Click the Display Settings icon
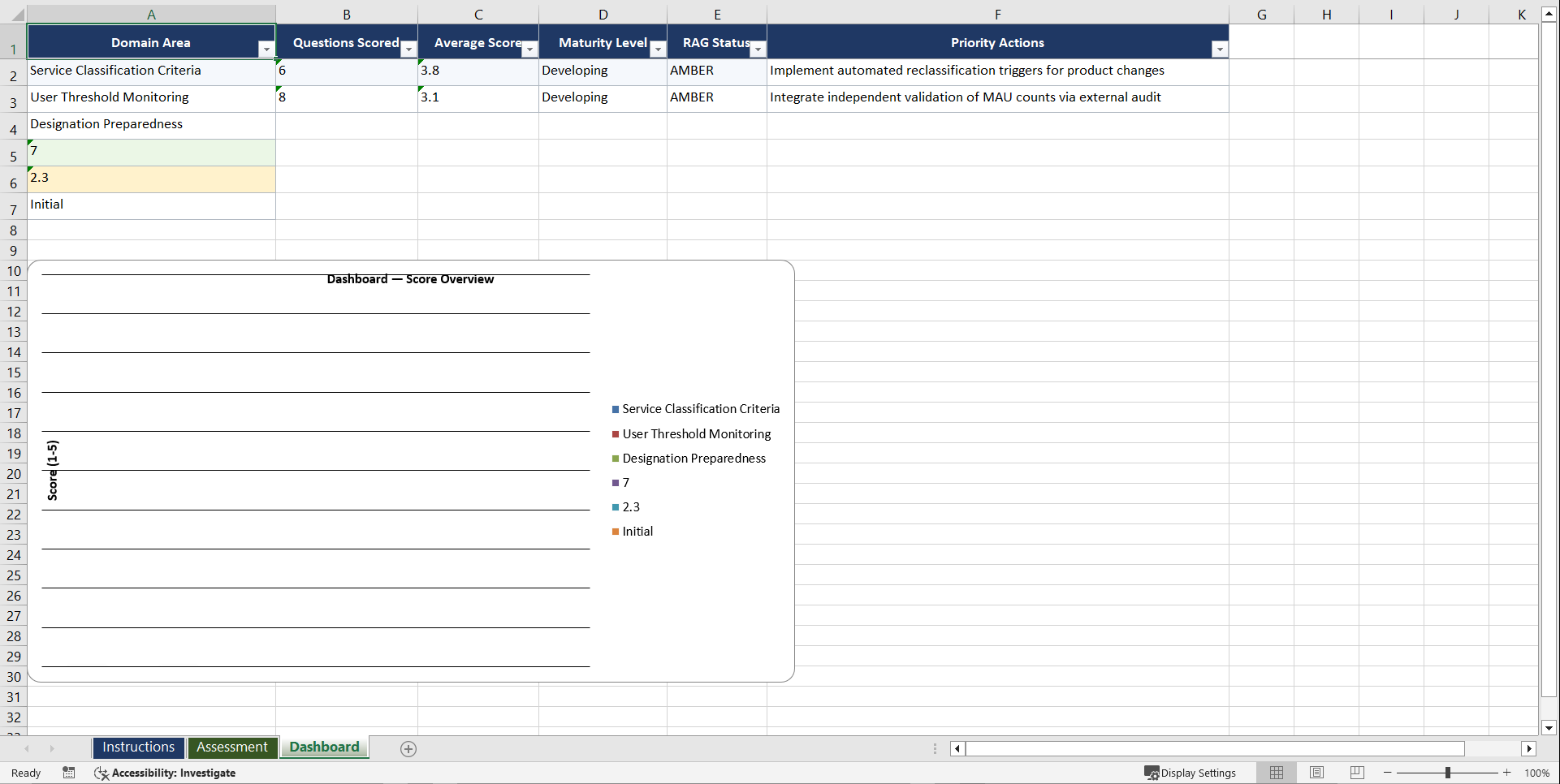The height and width of the screenshot is (784, 1560). [x=1151, y=773]
